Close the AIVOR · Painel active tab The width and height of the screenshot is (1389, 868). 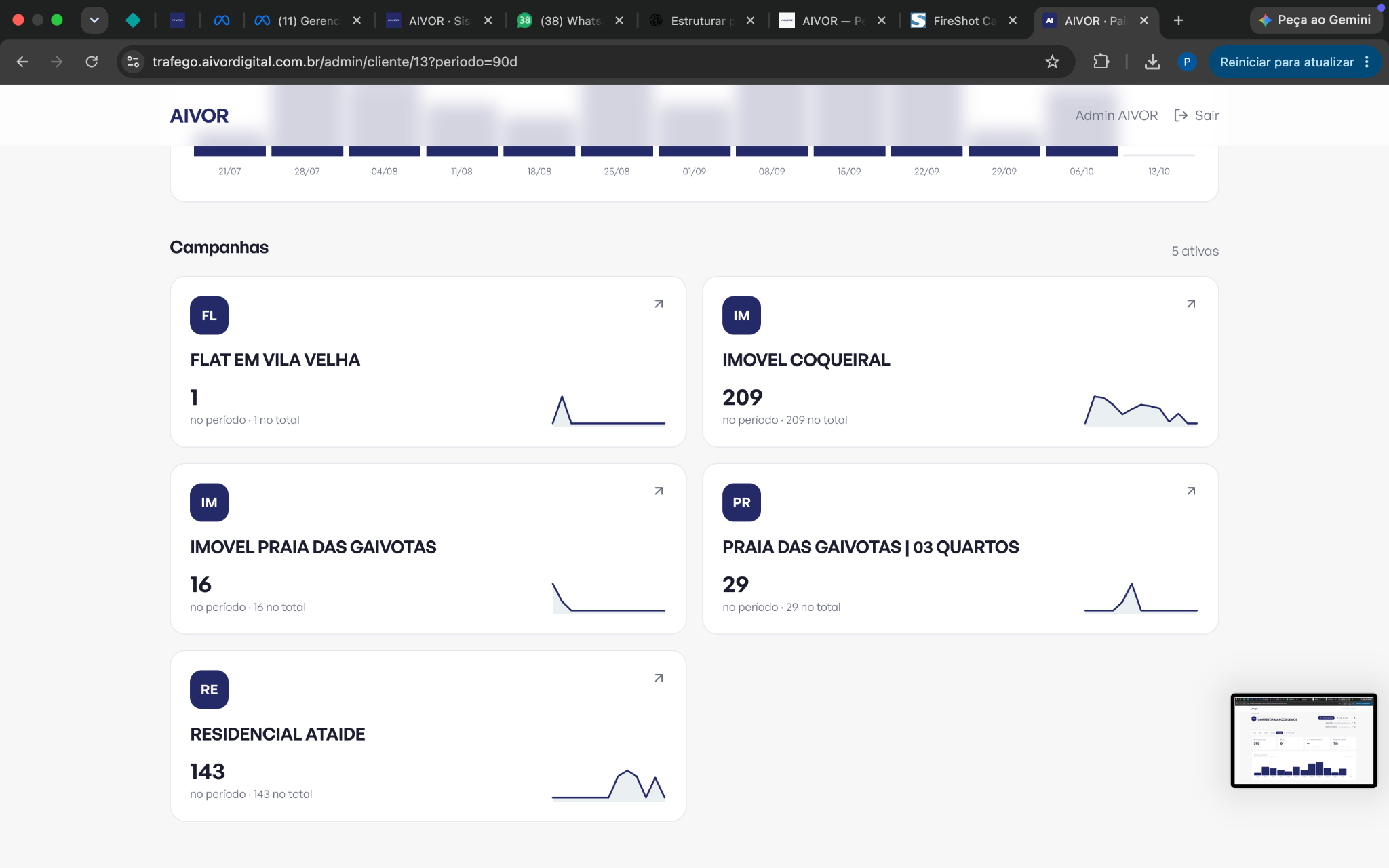coord(1144,20)
